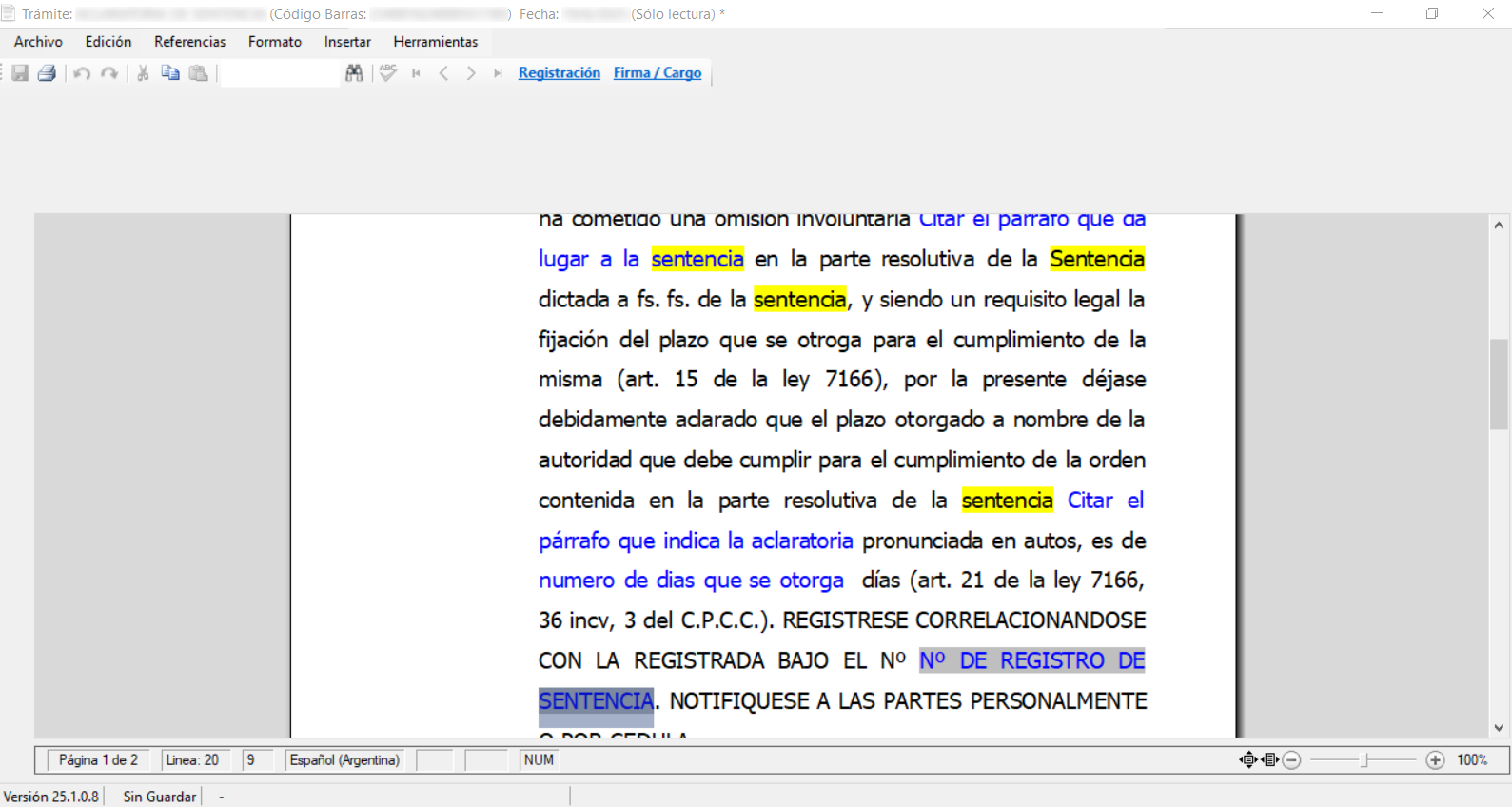Undo the last action
This screenshot has height=807, width=1512.
pos(82,73)
